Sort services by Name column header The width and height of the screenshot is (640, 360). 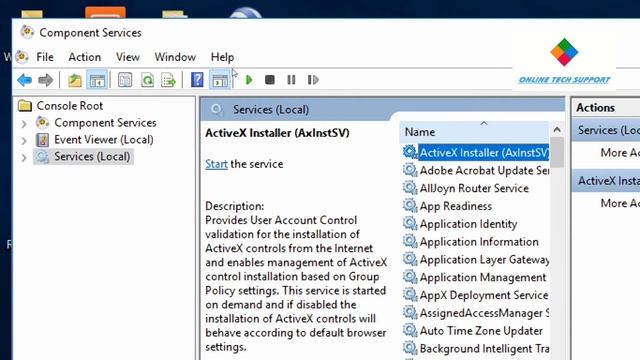474,132
